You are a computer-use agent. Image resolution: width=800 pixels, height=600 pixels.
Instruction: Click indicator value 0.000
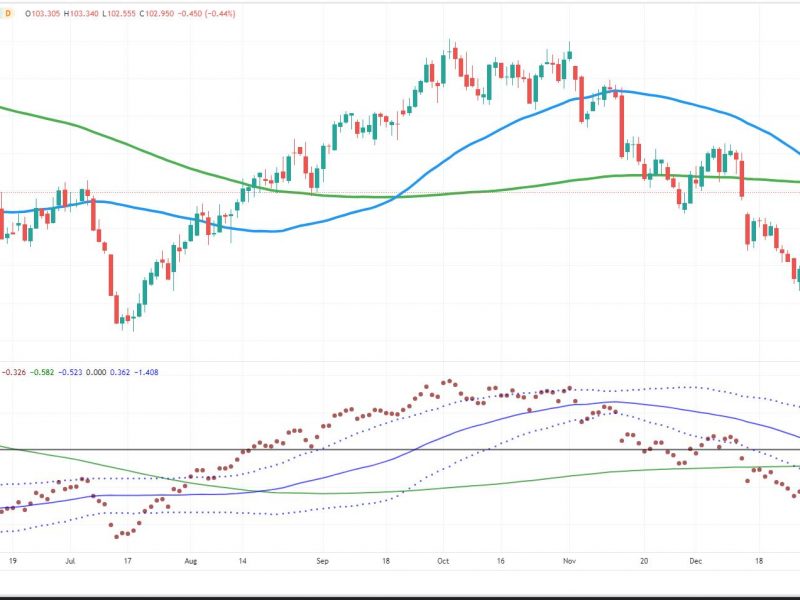pos(96,372)
